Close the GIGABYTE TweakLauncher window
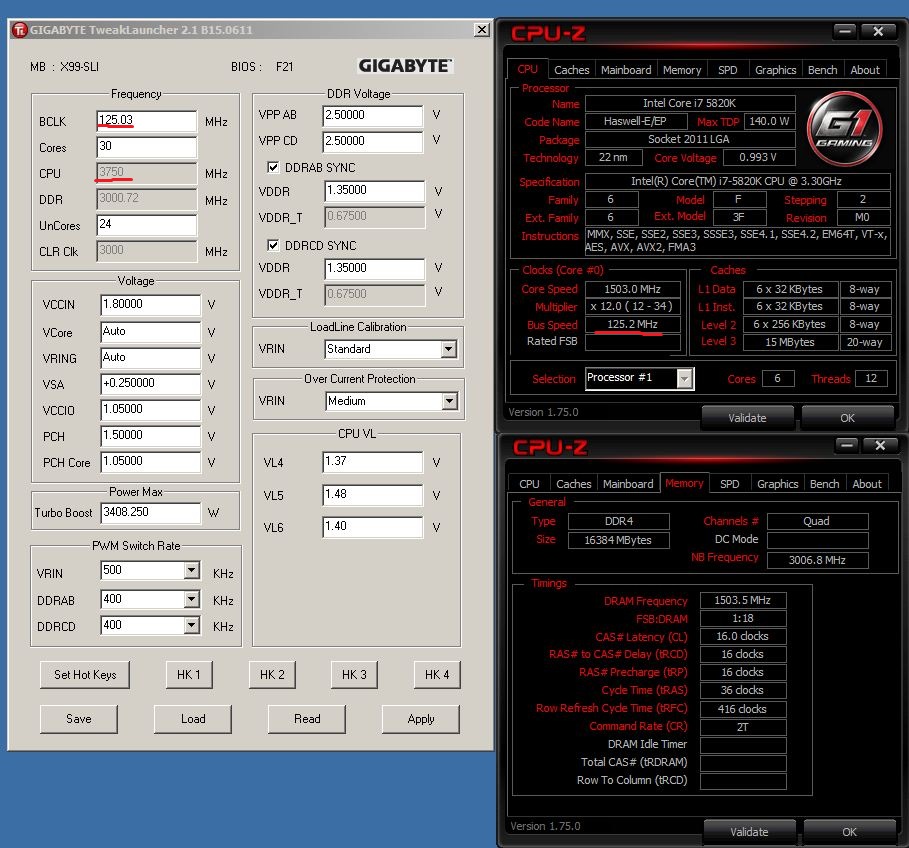The width and height of the screenshot is (909, 848). 481,30
